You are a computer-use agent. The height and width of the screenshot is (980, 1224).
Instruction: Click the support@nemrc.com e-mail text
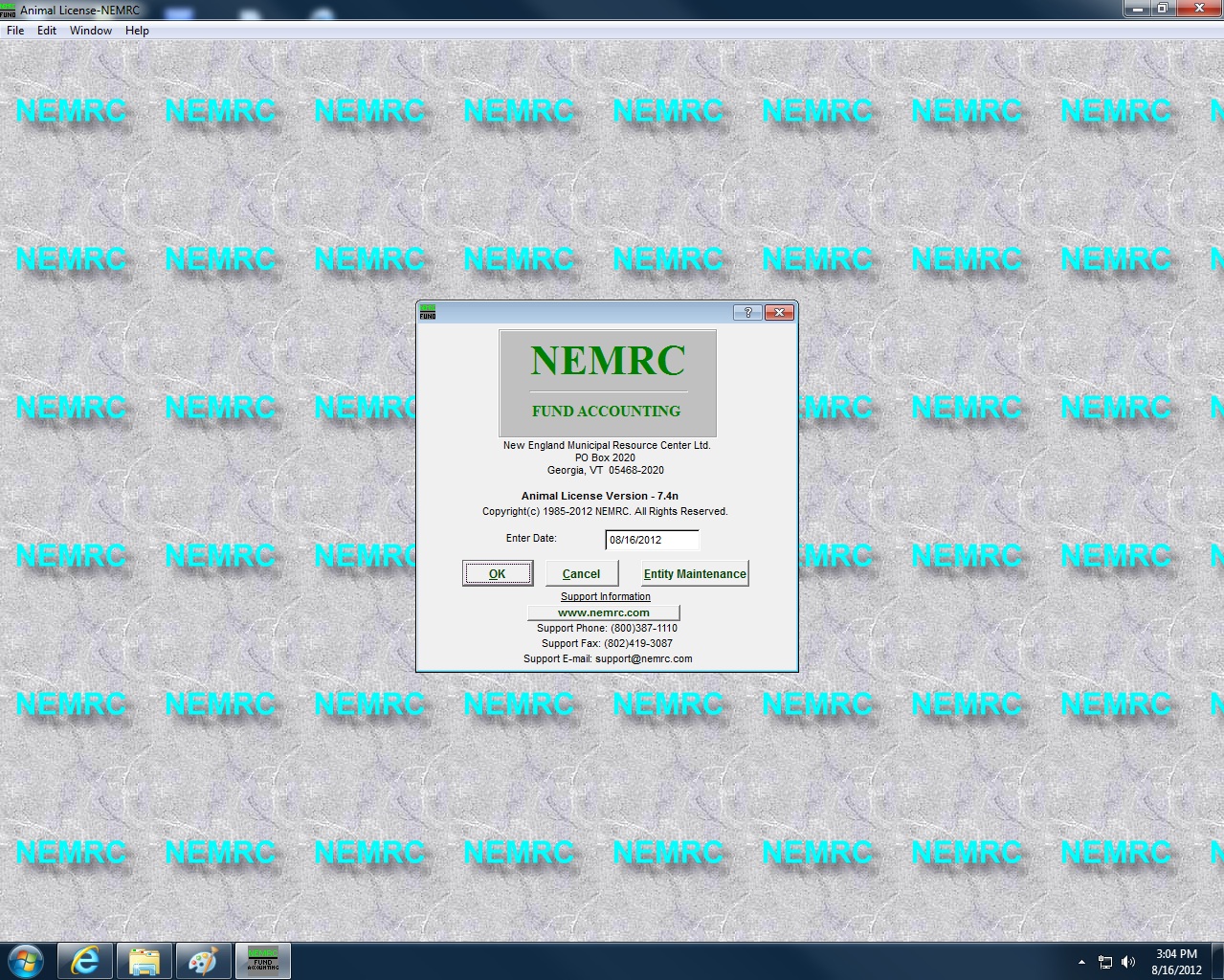643,658
